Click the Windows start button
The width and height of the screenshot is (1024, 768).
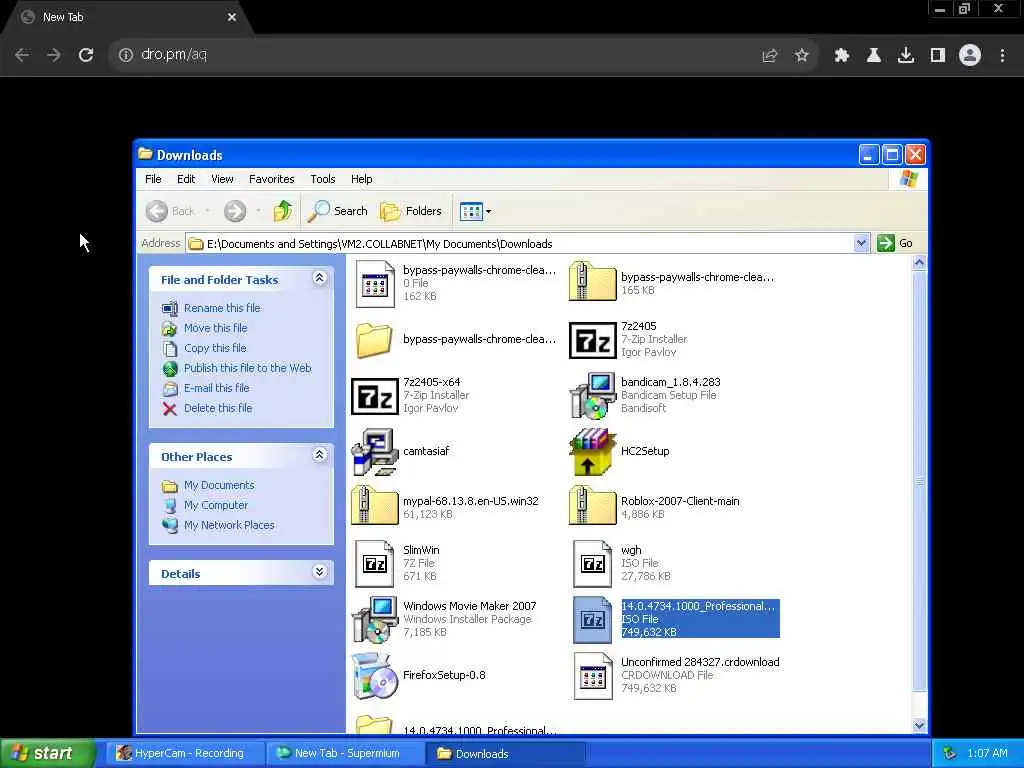click(48, 753)
